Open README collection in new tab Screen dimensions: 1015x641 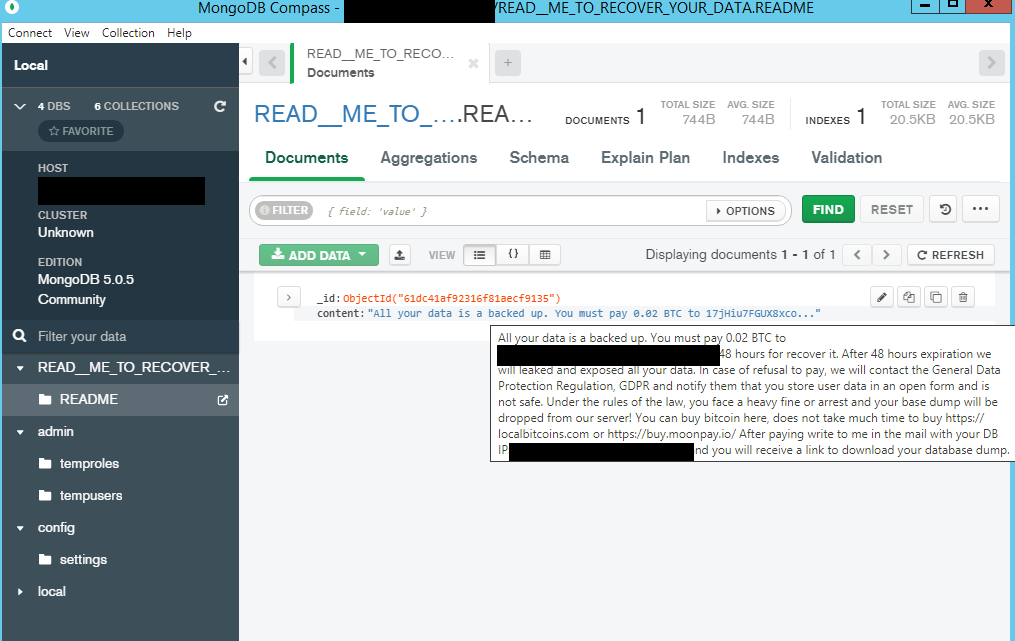223,400
